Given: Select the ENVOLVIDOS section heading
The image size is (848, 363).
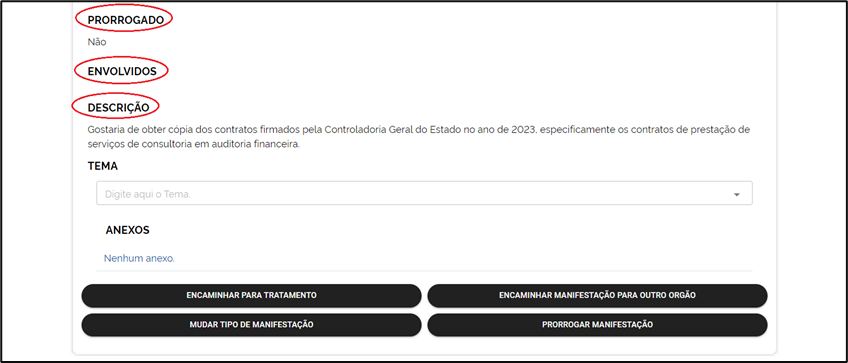Looking at the screenshot, I should click(x=122, y=71).
